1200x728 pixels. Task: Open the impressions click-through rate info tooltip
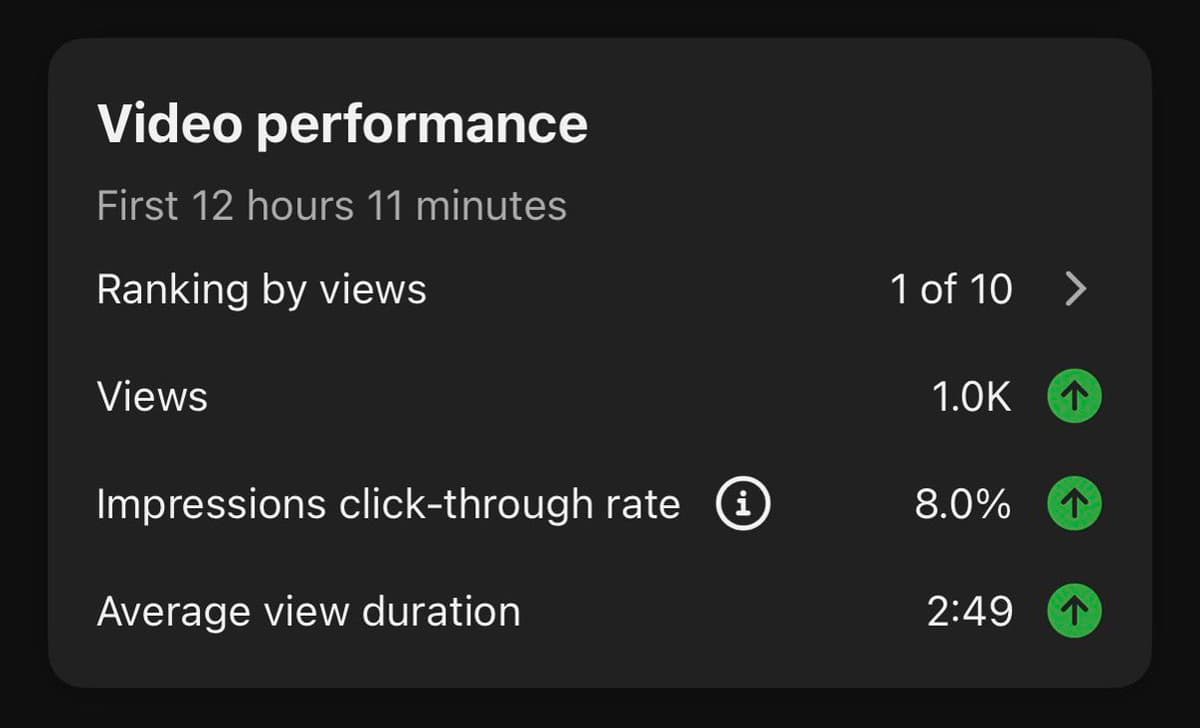740,504
